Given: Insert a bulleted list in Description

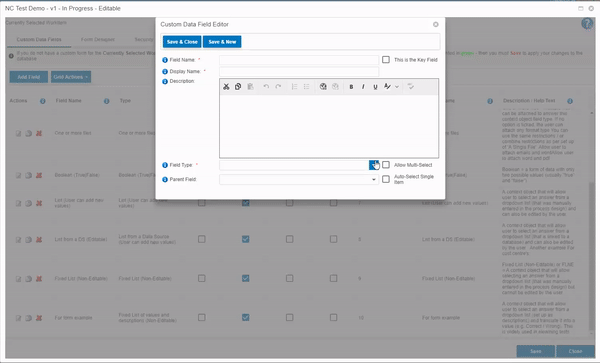Looking at the screenshot, I should (307, 87).
